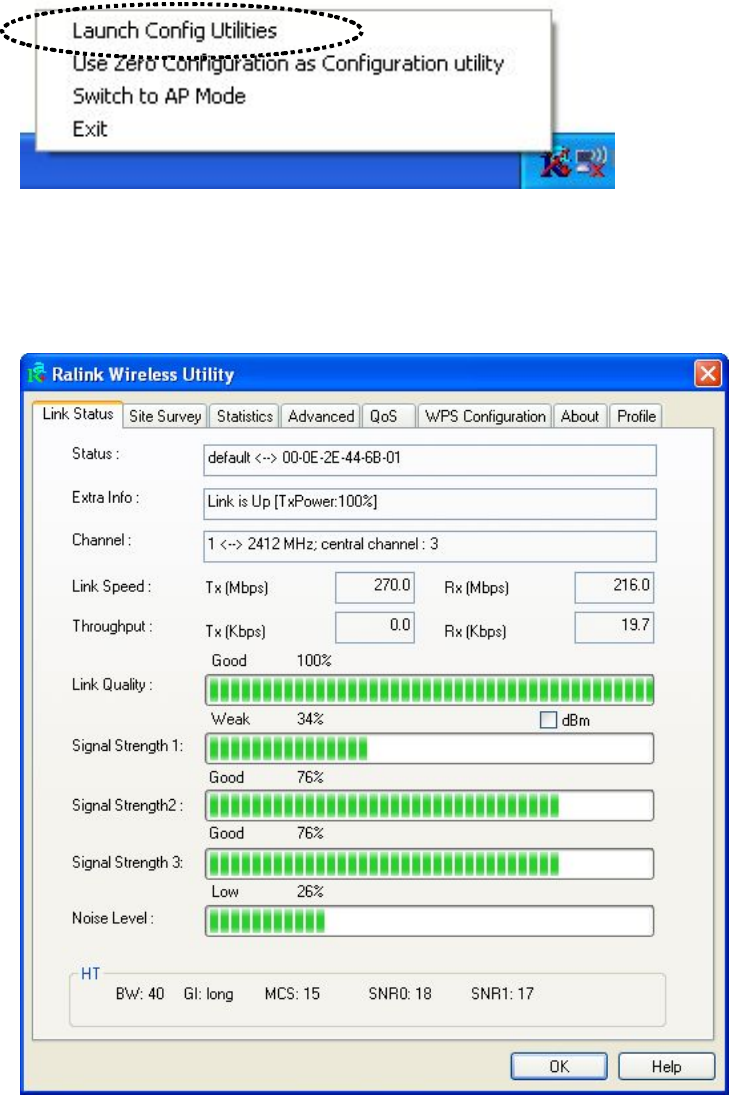Screen dimensions: 729x1095
Task: Click the 'Noise Level :' label
Action: pyautogui.click(x=112, y=918)
